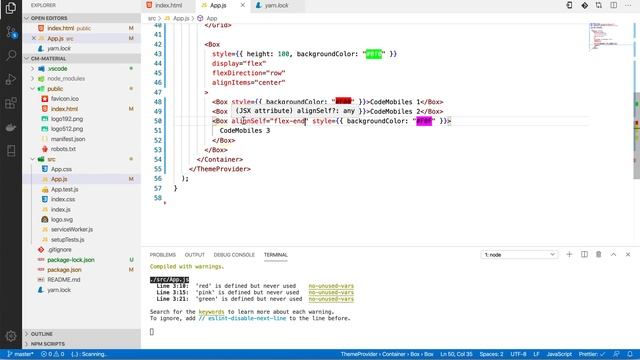The image size is (640, 360).
Task: Click the ./src/App.js path in terminal
Action: pyautogui.click(x=169, y=280)
